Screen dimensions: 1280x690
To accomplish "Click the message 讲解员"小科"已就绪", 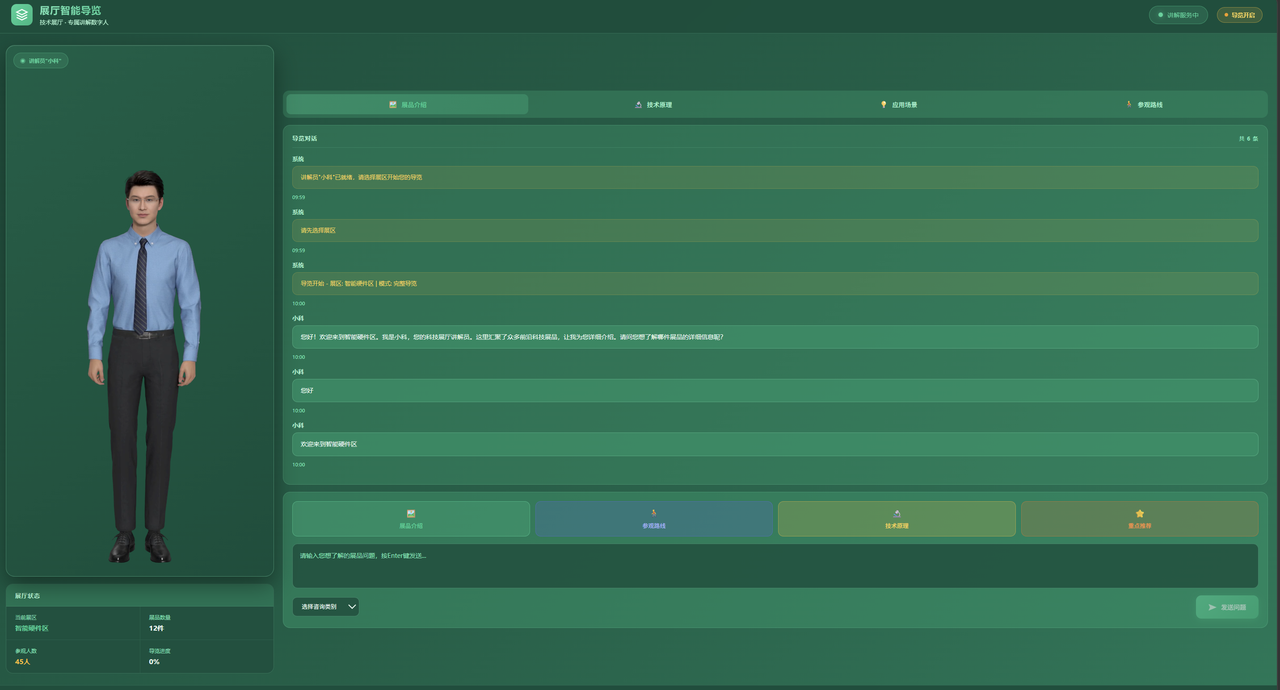I will coord(775,177).
